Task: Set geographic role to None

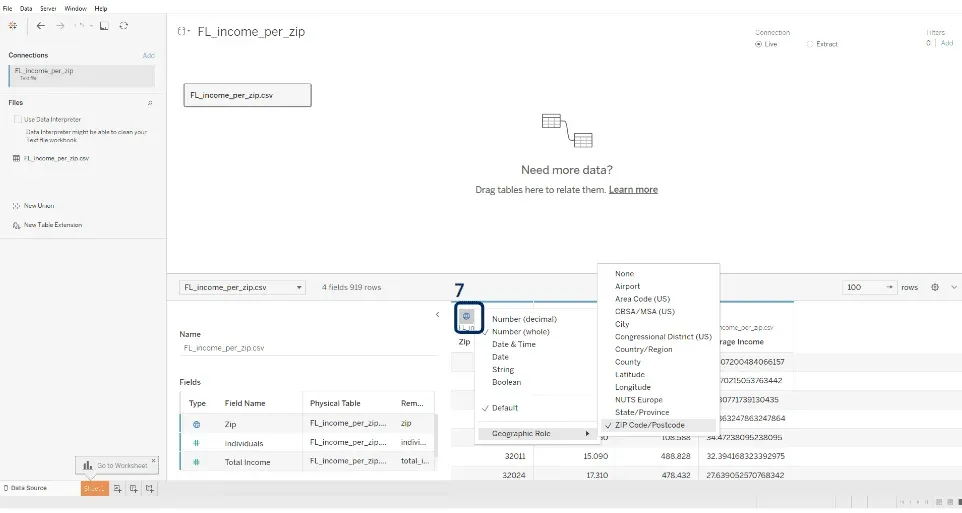Action: coord(625,274)
